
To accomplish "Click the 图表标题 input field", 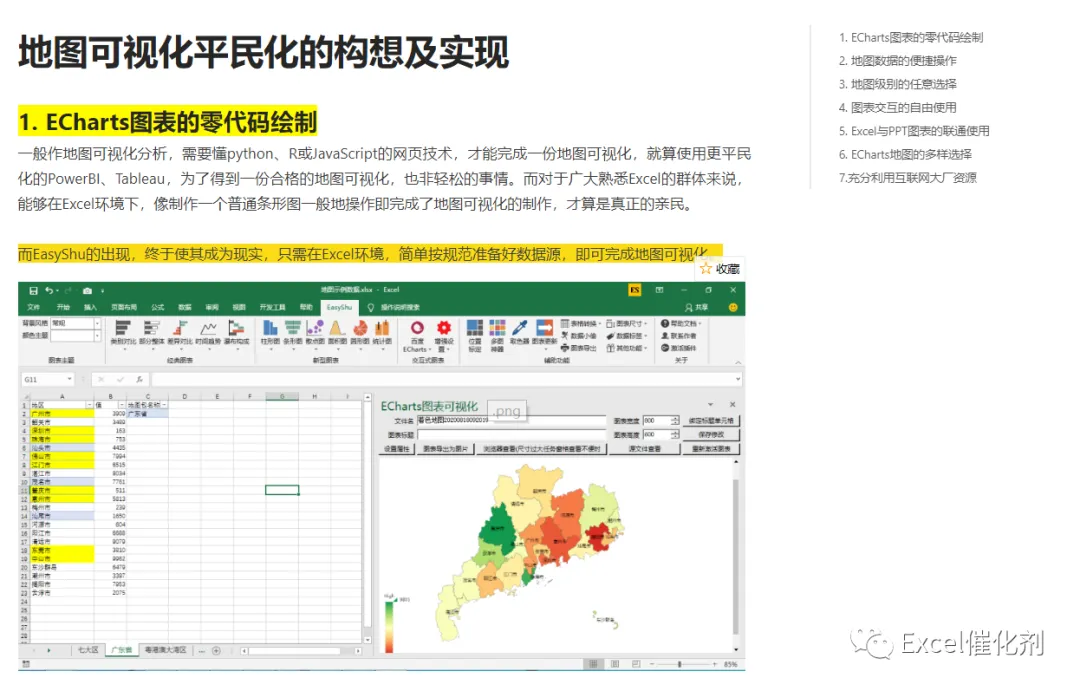I will pos(510,435).
